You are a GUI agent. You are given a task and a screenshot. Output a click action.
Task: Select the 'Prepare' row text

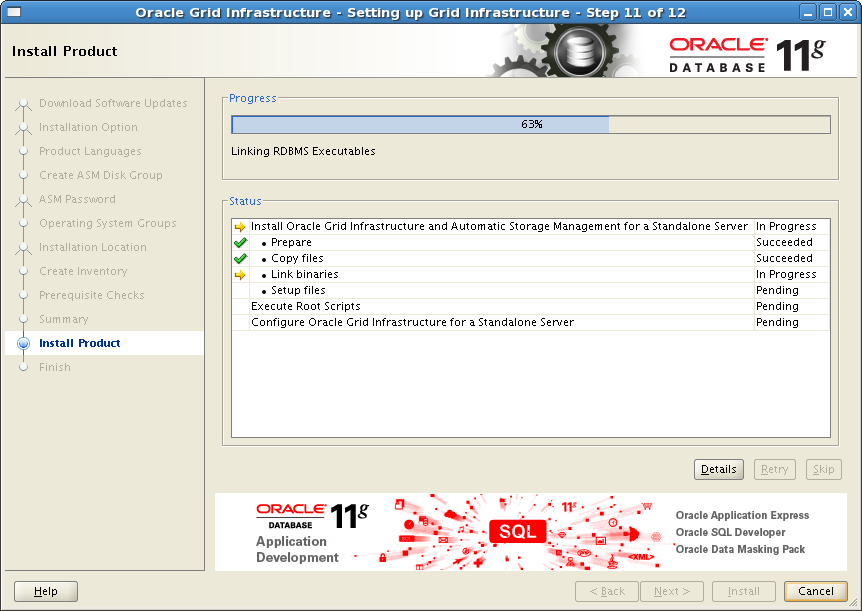click(x=291, y=243)
